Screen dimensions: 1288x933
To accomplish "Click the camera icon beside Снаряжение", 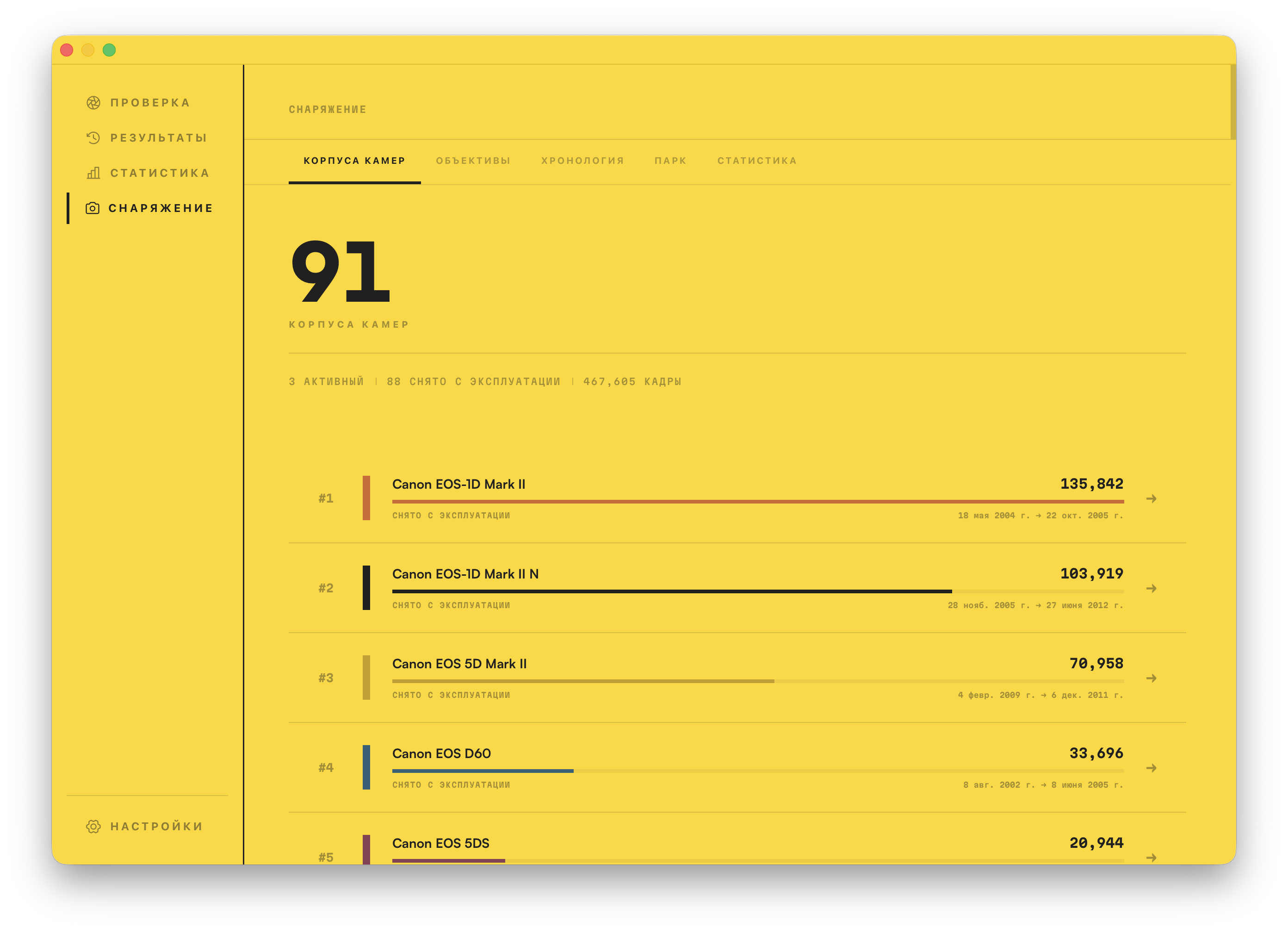I will point(92,208).
